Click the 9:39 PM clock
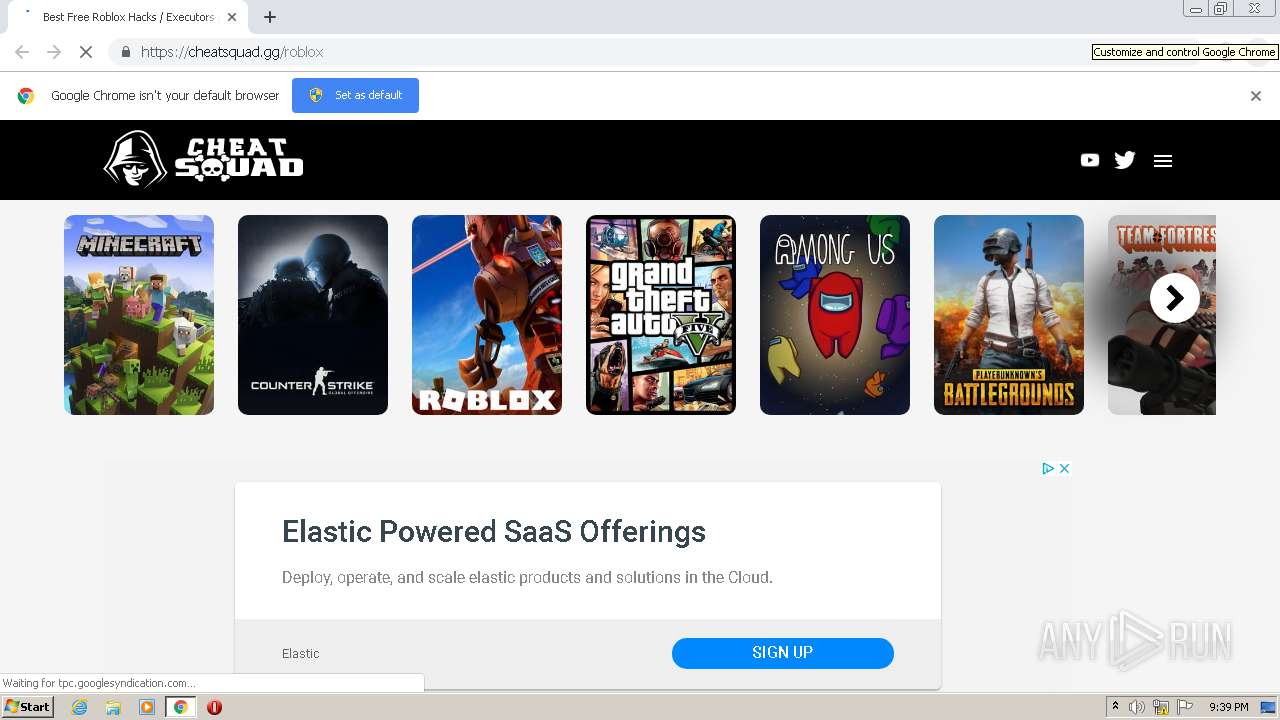 coord(1228,707)
